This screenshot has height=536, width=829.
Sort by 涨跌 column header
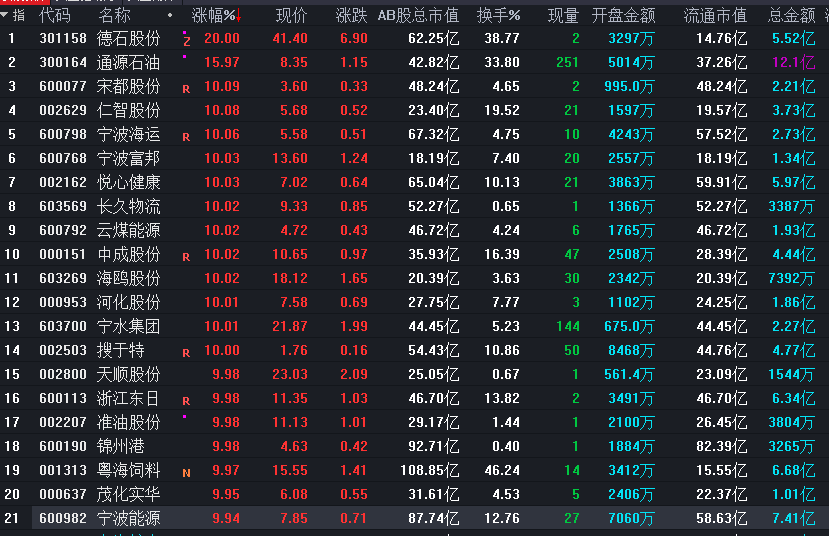point(352,16)
